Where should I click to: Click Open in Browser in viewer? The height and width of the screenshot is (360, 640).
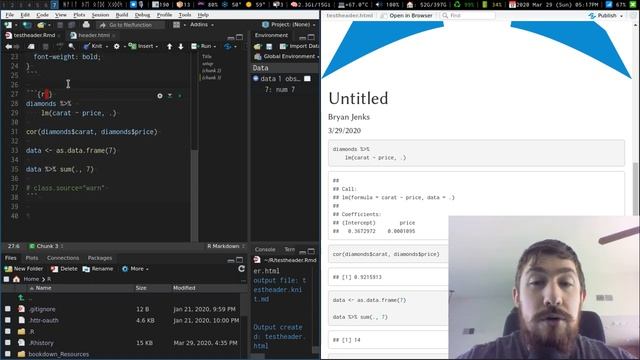(x=407, y=16)
